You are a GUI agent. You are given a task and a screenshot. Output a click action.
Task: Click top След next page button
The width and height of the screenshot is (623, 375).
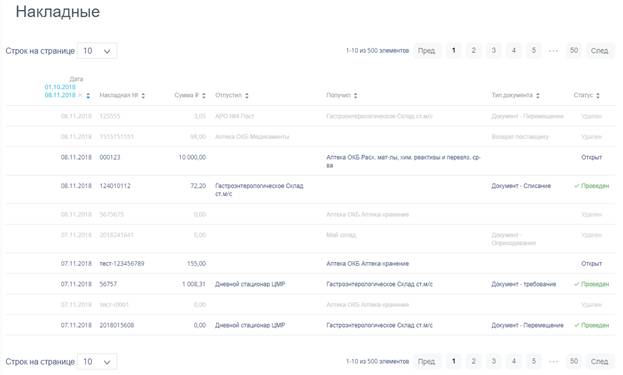tap(599, 50)
